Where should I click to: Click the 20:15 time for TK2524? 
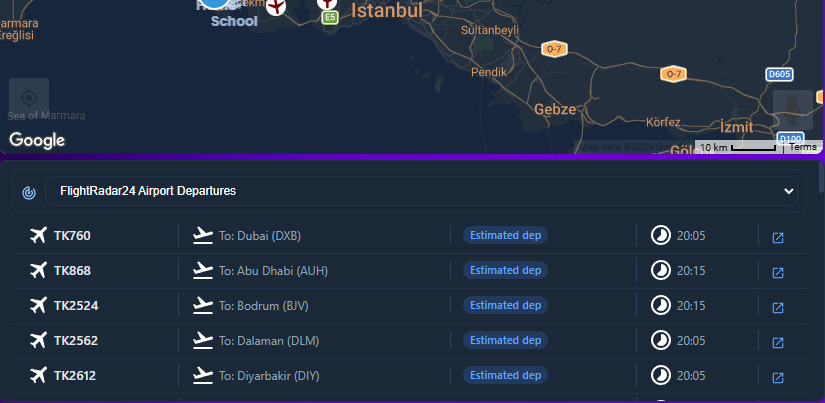pyautogui.click(x=691, y=306)
